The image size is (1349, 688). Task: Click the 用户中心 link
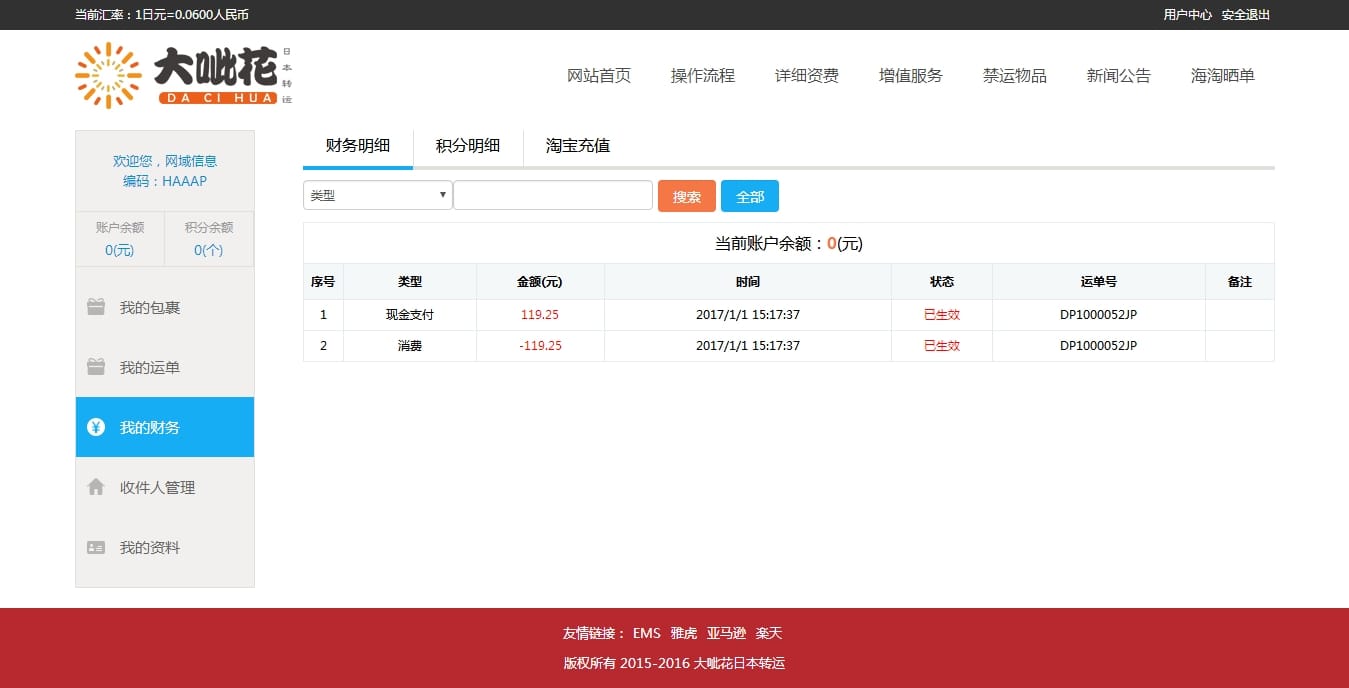pos(1188,15)
